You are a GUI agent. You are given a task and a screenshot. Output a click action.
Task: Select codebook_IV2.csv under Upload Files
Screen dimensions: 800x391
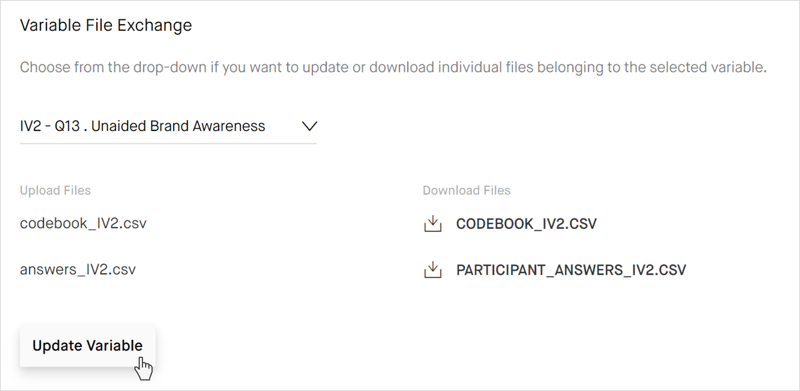(x=83, y=224)
